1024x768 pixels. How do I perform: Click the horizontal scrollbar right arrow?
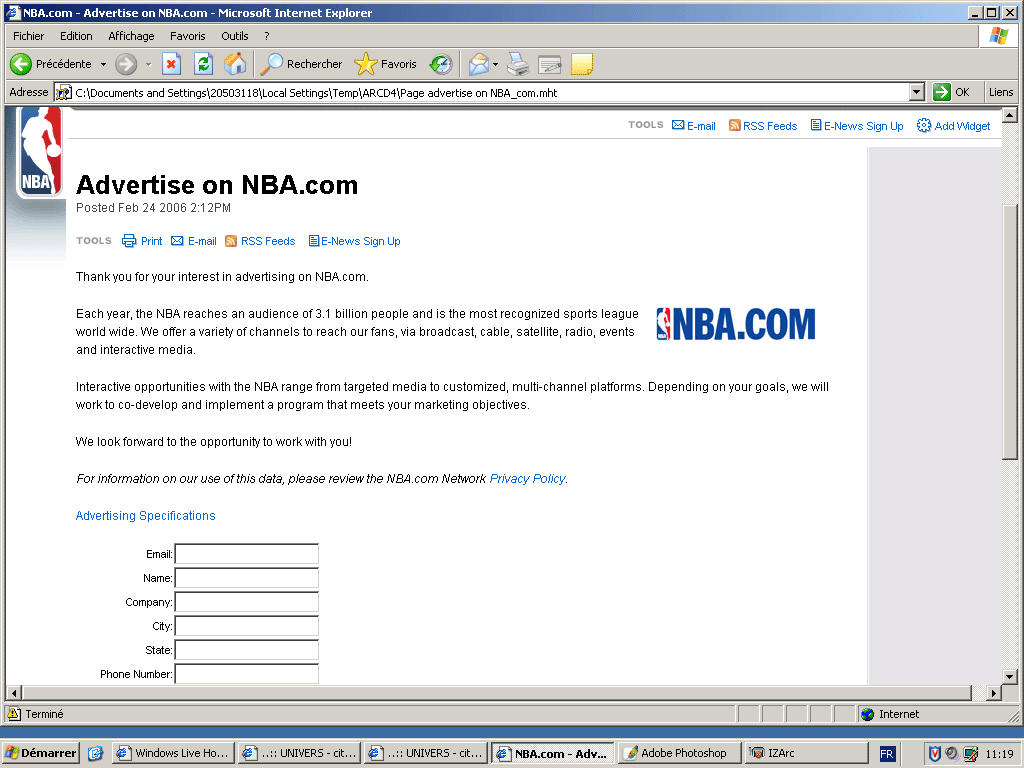pos(993,693)
